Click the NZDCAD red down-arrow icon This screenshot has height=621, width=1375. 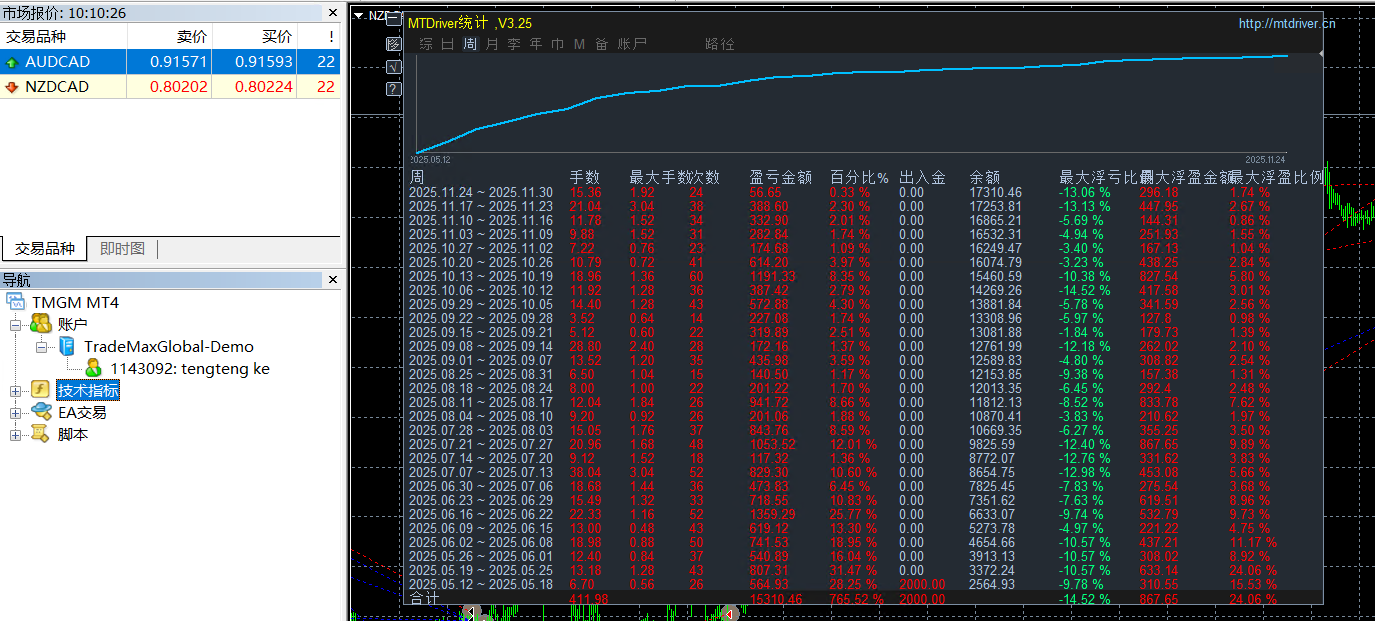12,87
